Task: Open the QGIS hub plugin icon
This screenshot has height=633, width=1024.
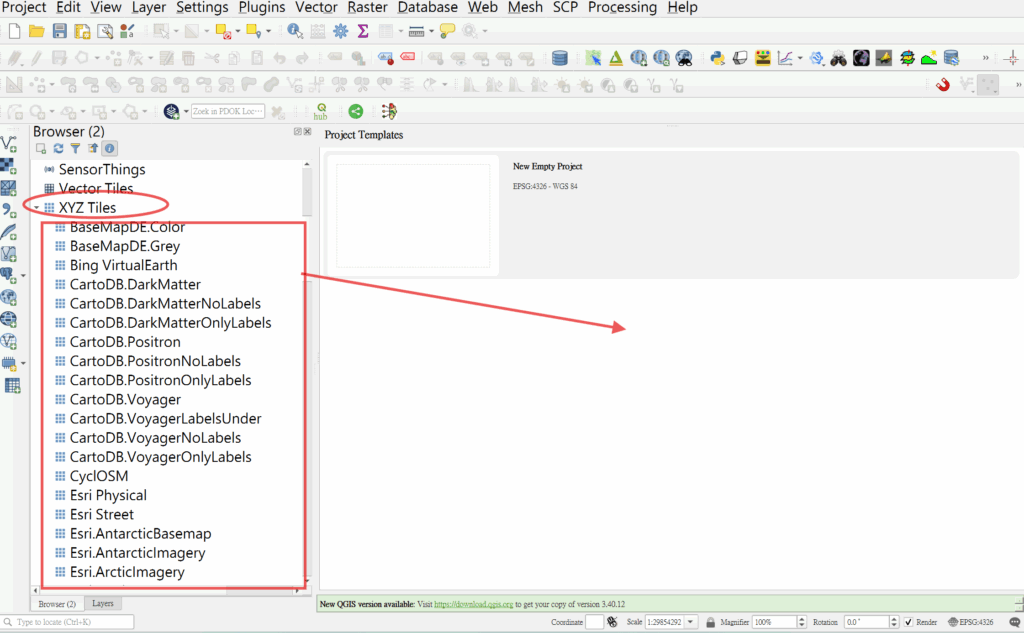Action: [321, 111]
